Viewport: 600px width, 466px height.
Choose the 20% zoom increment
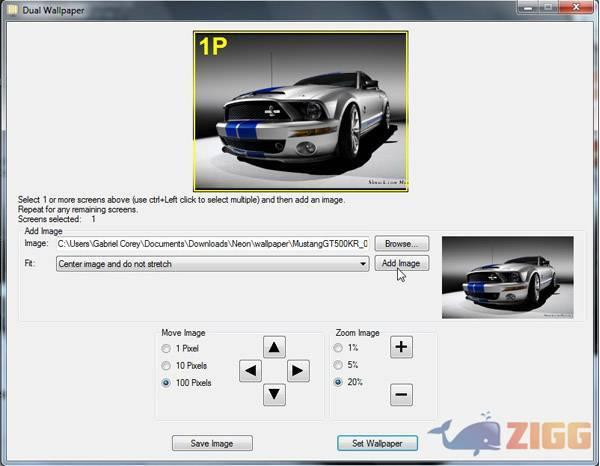(340, 382)
